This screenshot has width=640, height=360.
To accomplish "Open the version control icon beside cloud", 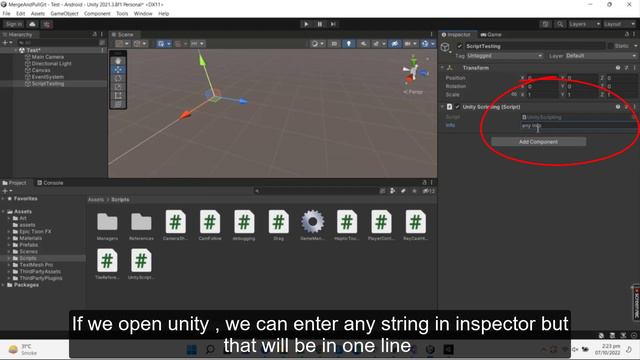I will [x=47, y=24].
